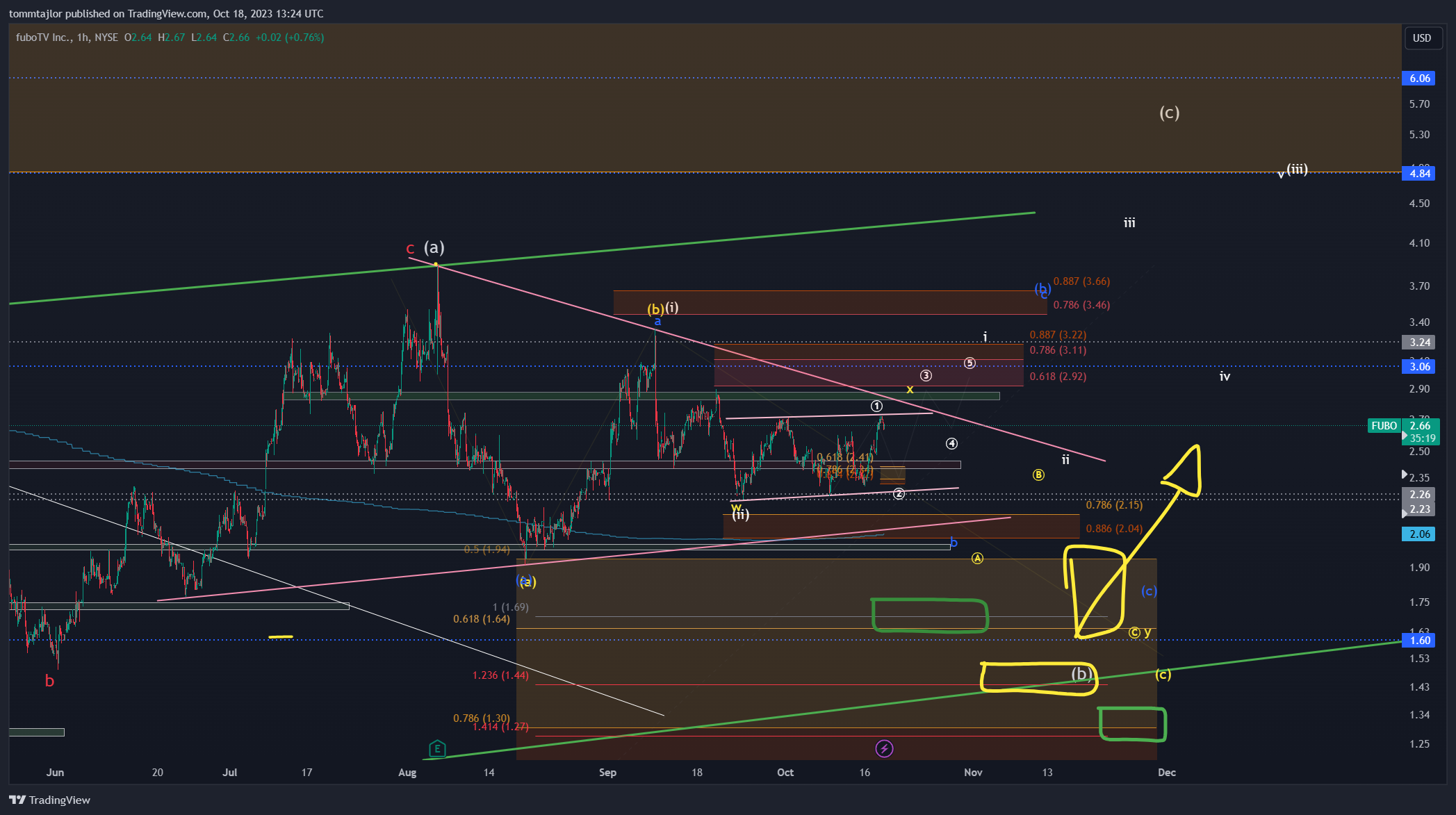Click the 2.26 grey price label

pos(1419,494)
